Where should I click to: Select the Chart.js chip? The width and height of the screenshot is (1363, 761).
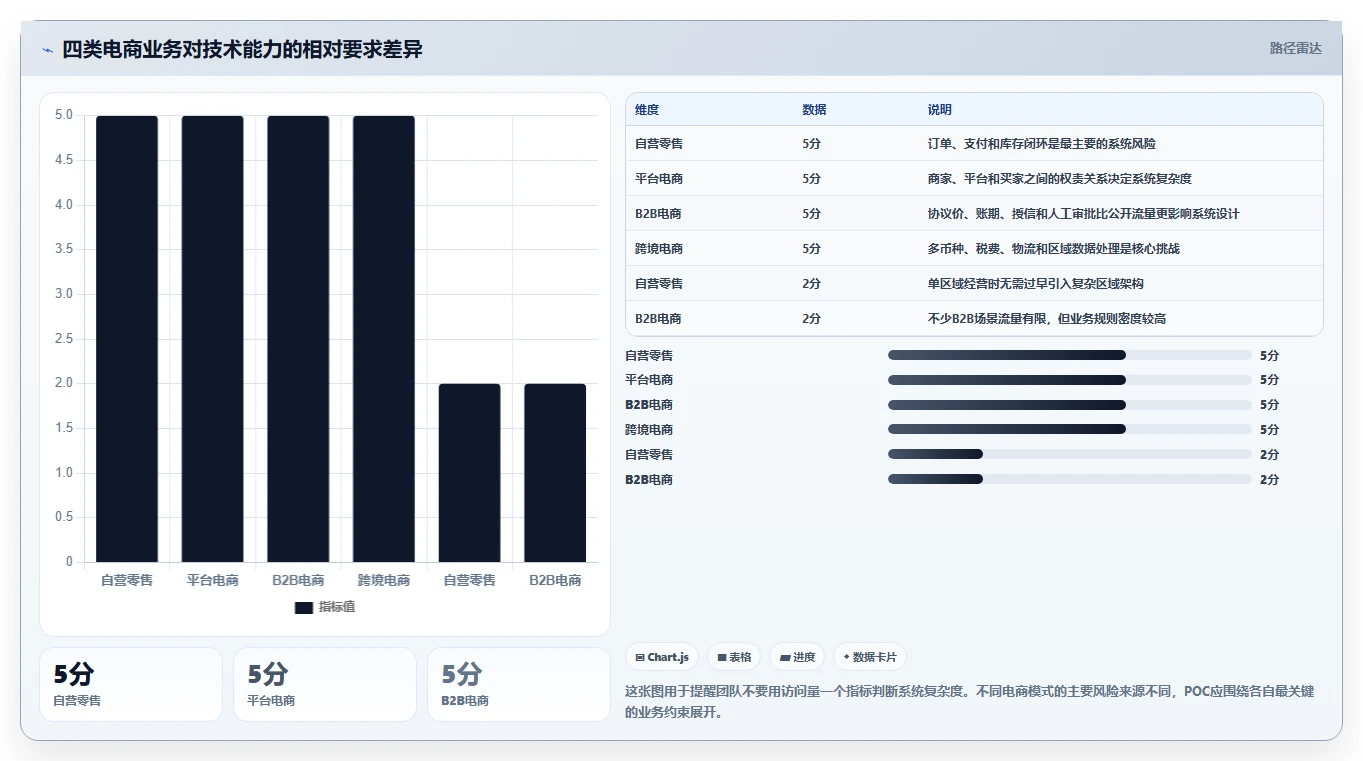click(x=662, y=657)
